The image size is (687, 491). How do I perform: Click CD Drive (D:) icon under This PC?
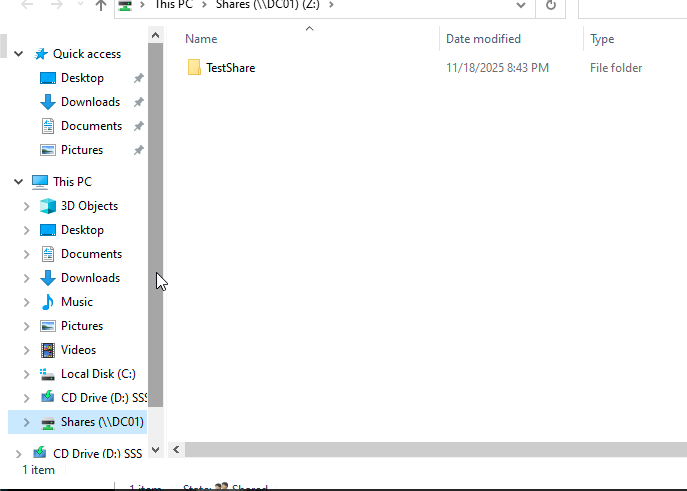click(x=48, y=397)
